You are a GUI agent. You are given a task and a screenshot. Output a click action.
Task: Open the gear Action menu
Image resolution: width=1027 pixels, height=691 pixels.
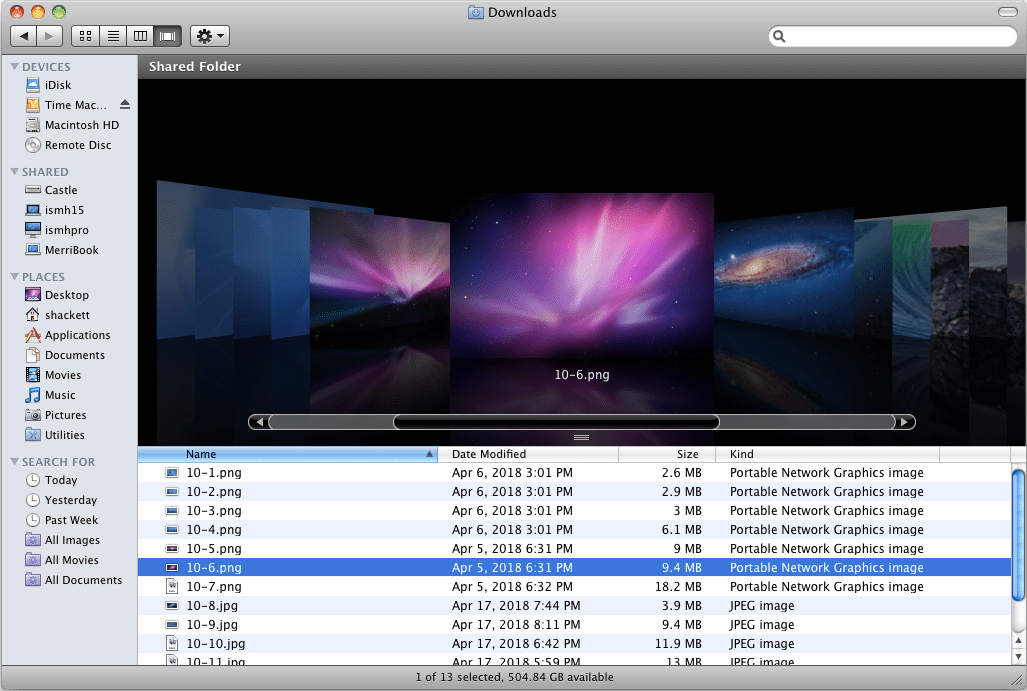(209, 35)
